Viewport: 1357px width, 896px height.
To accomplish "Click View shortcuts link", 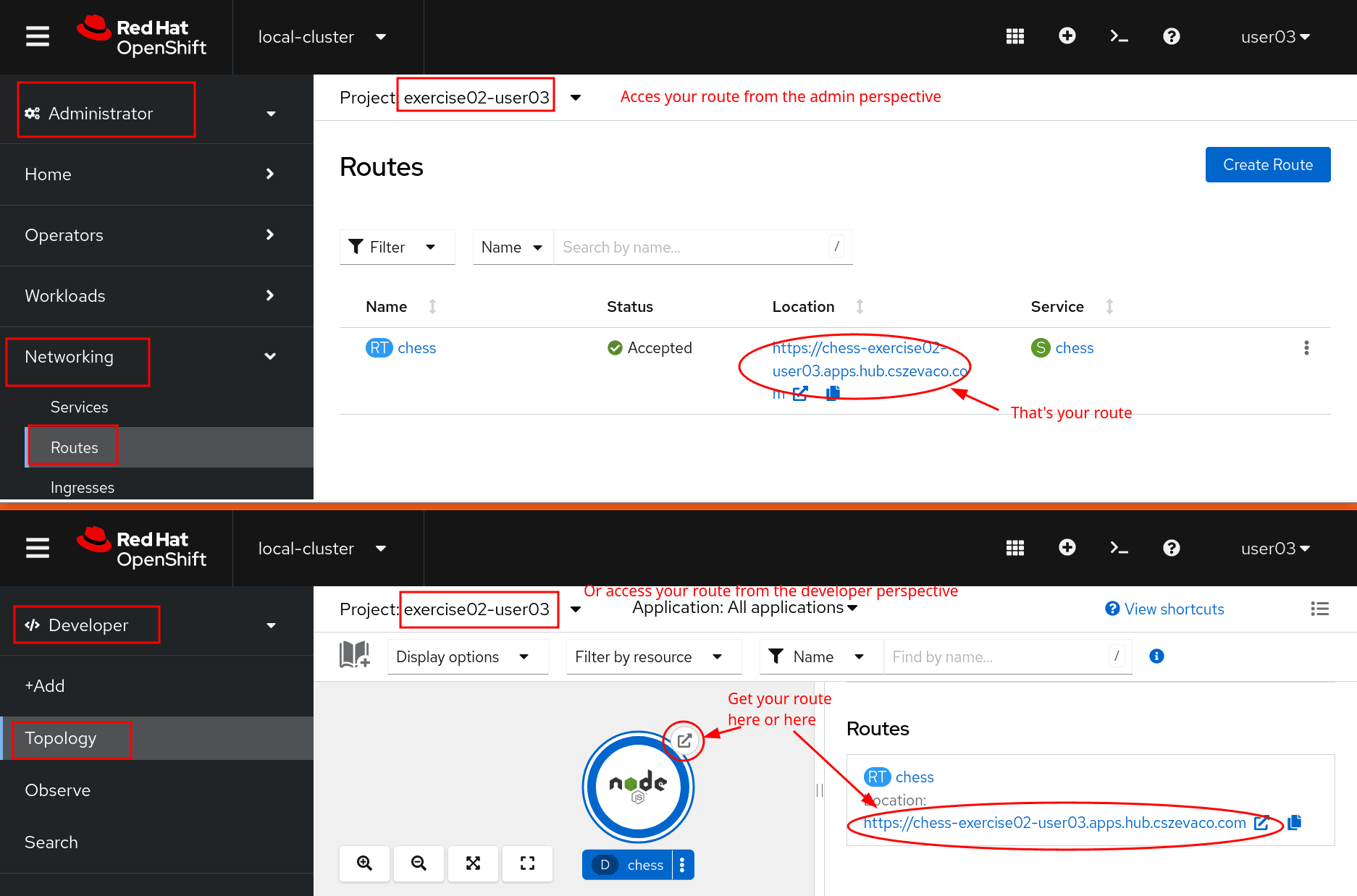I will (x=1165, y=609).
